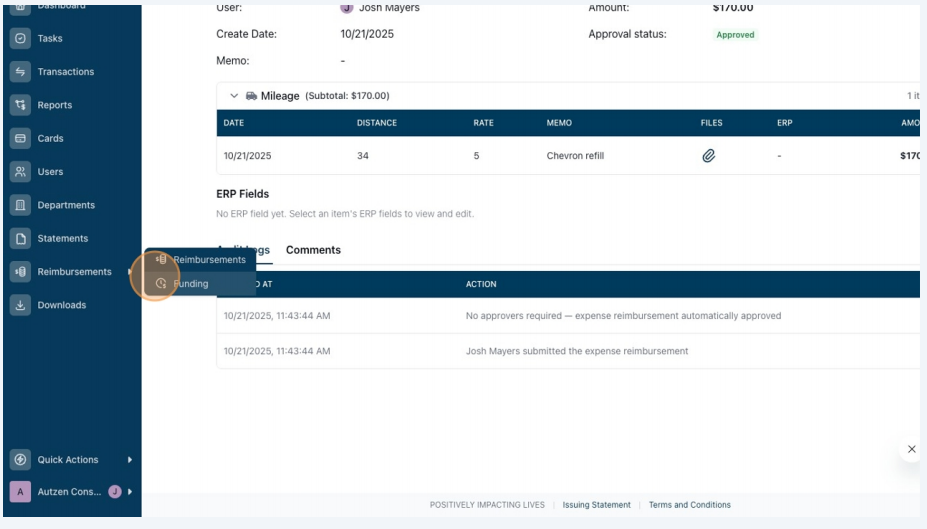Open Statements icon in sidebar
Image resolution: width=927 pixels, height=529 pixels.
20,239
